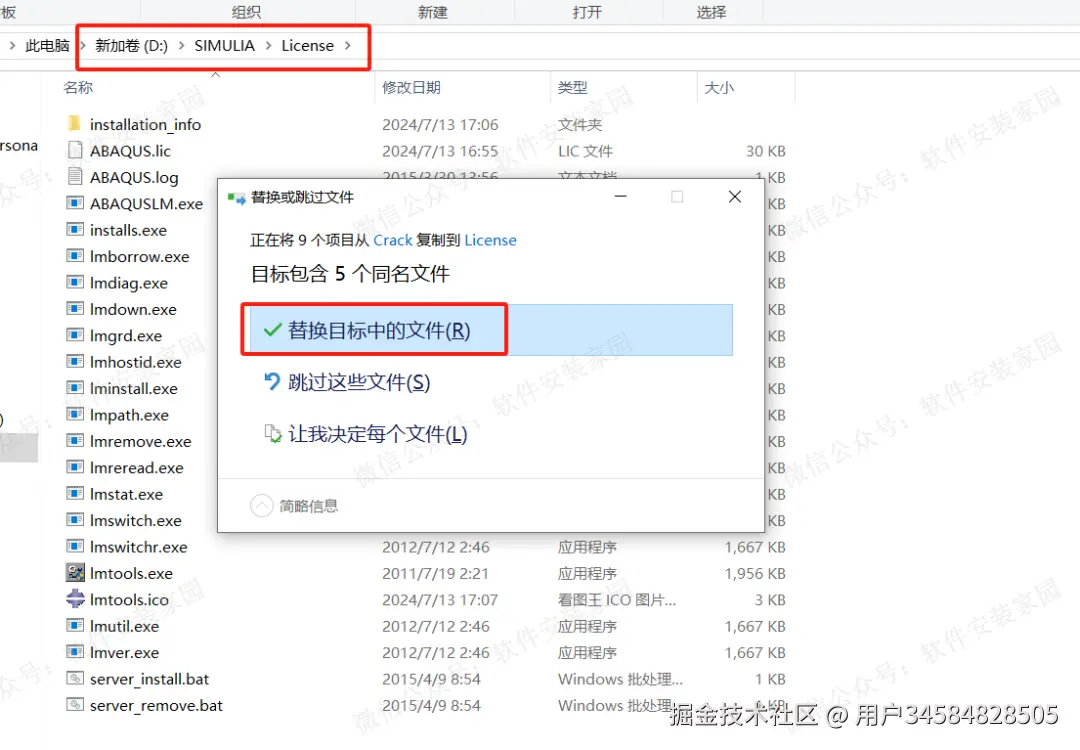
Task: Open the 打开 ribbon group
Action: point(587,12)
